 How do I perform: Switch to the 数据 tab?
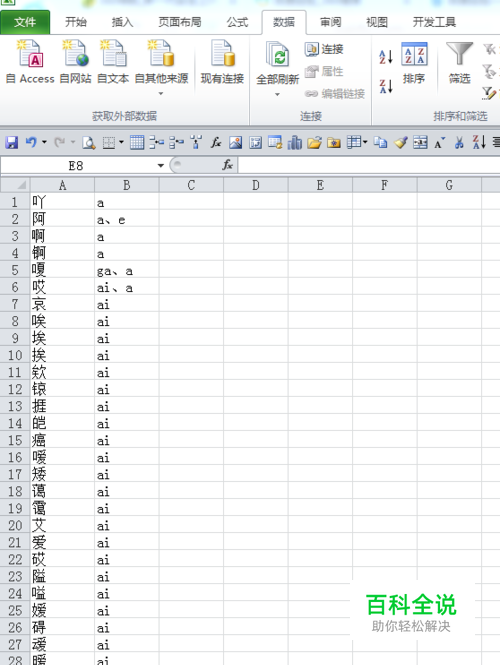coord(284,22)
